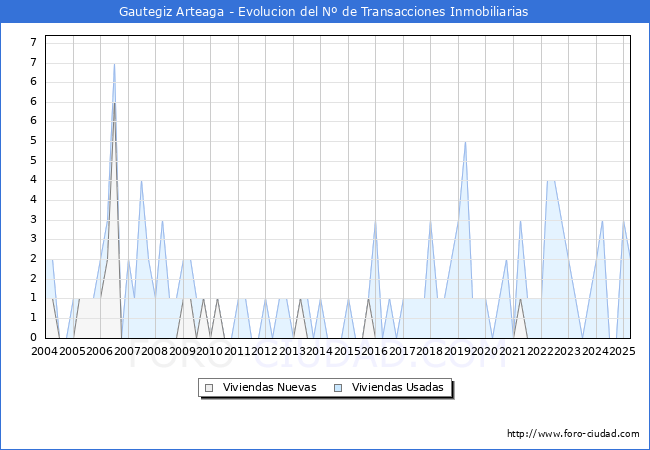Click the 2016 x-axis label
The image size is (650, 450).
click(374, 351)
